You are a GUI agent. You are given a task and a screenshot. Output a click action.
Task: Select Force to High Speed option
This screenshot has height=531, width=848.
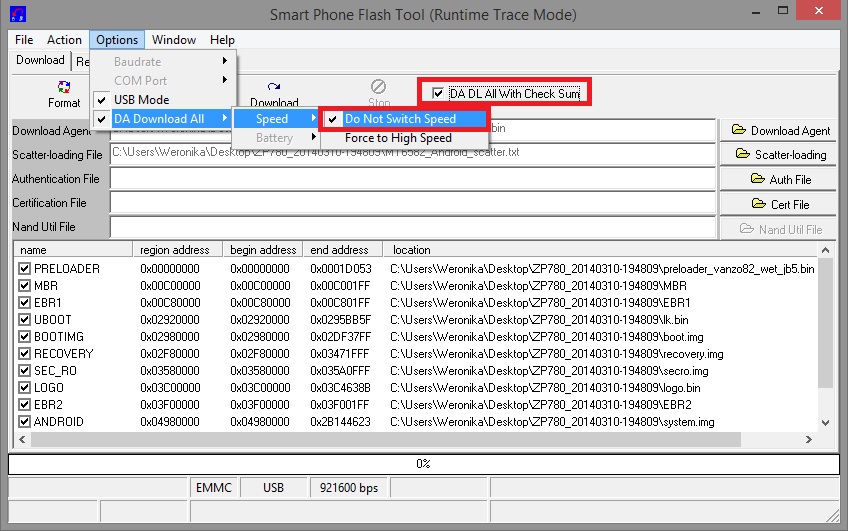pos(398,138)
